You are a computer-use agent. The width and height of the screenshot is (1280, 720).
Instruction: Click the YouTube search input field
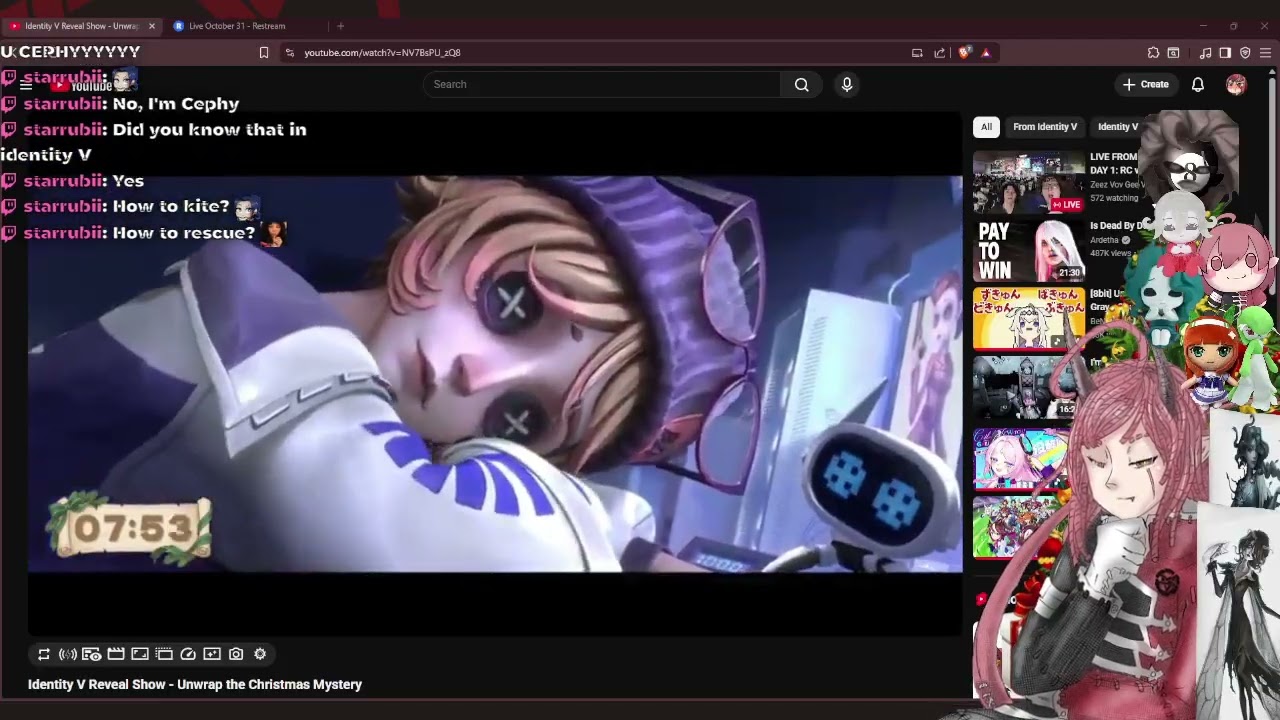[x=602, y=84]
